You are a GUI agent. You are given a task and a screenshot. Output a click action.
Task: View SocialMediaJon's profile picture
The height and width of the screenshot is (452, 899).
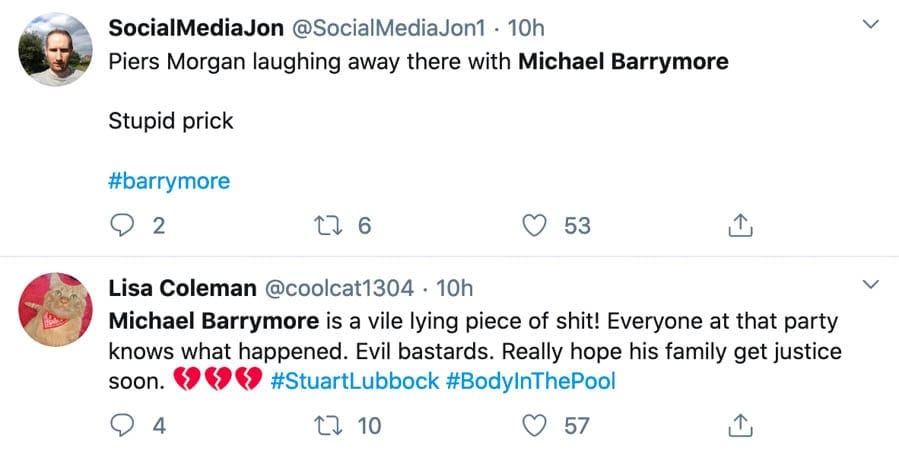tap(56, 50)
